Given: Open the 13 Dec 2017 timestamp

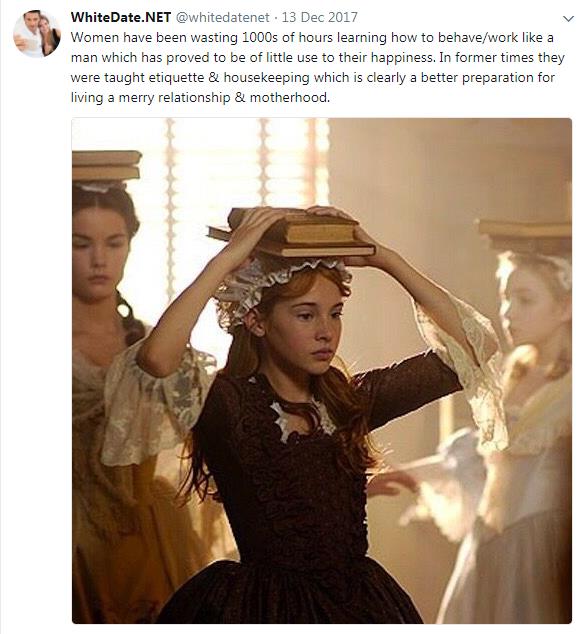Looking at the screenshot, I should click(x=319, y=17).
